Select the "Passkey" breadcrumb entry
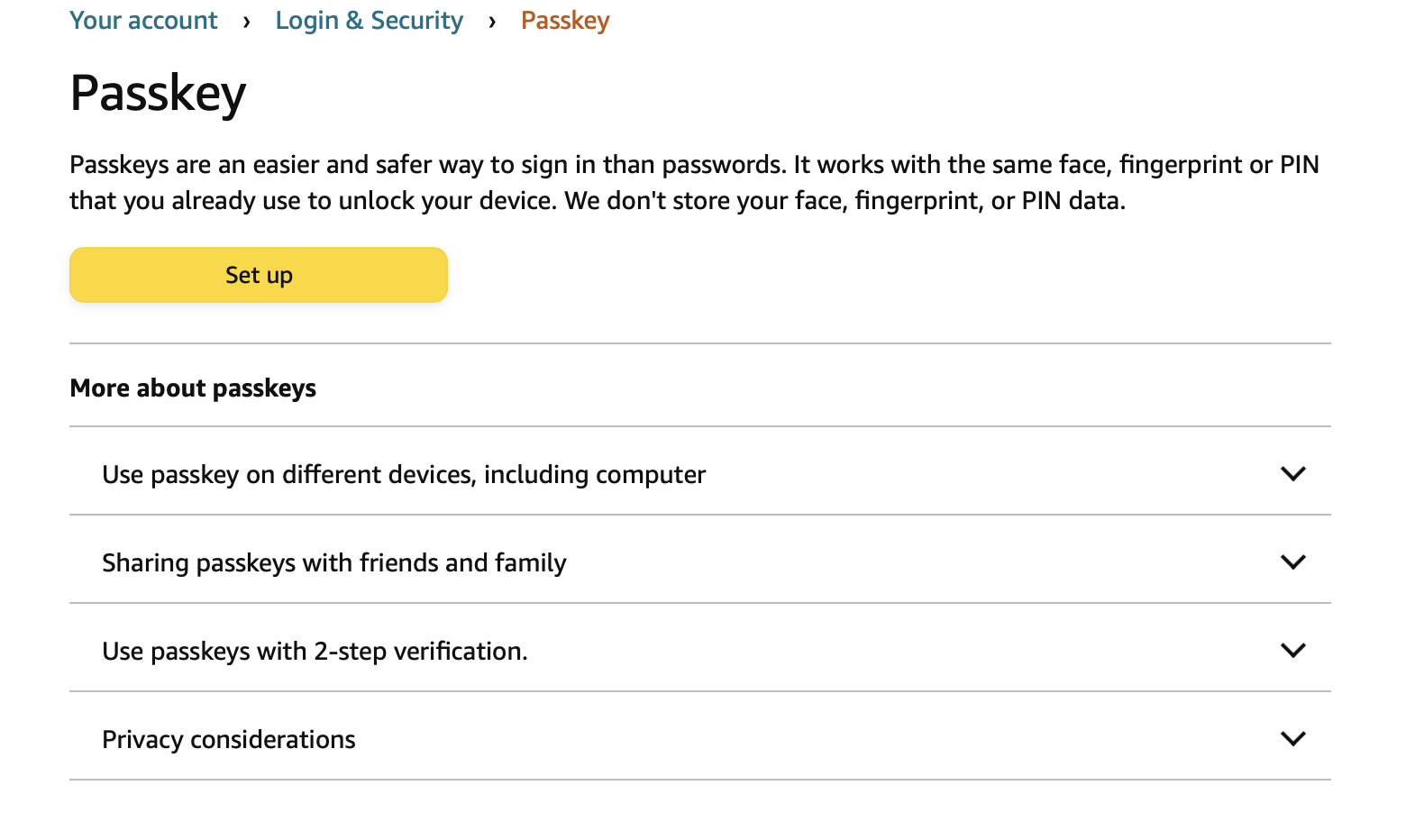The image size is (1406, 840). (x=564, y=20)
